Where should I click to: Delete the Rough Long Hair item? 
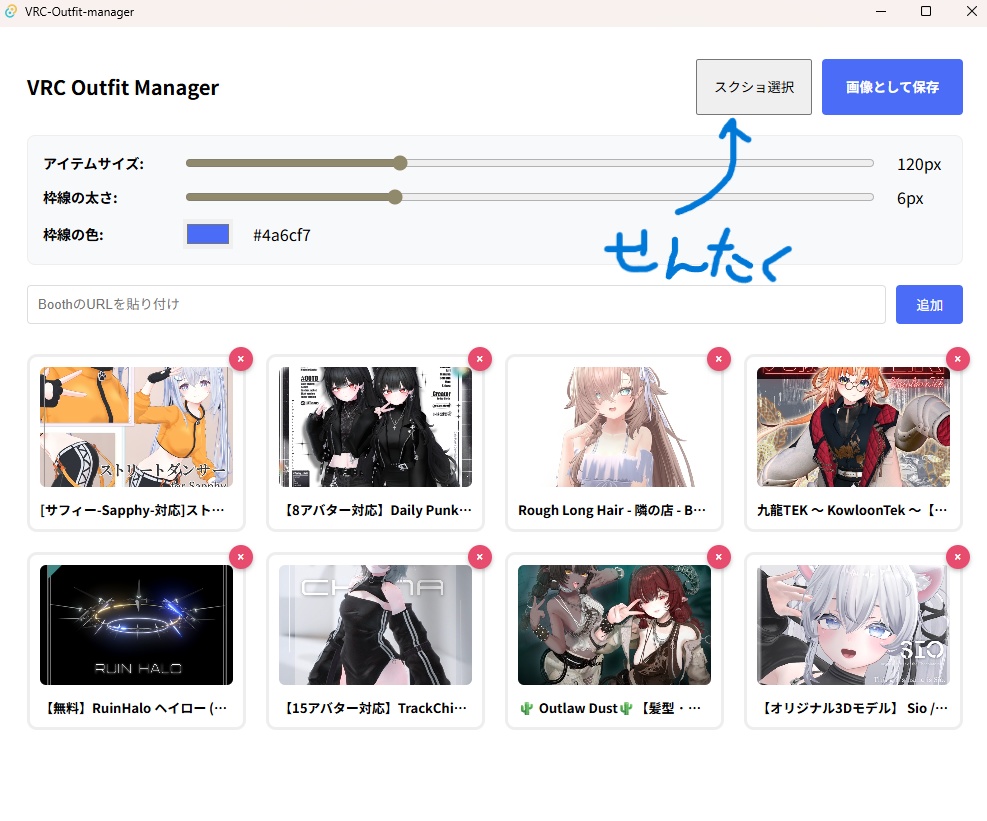coord(718,358)
